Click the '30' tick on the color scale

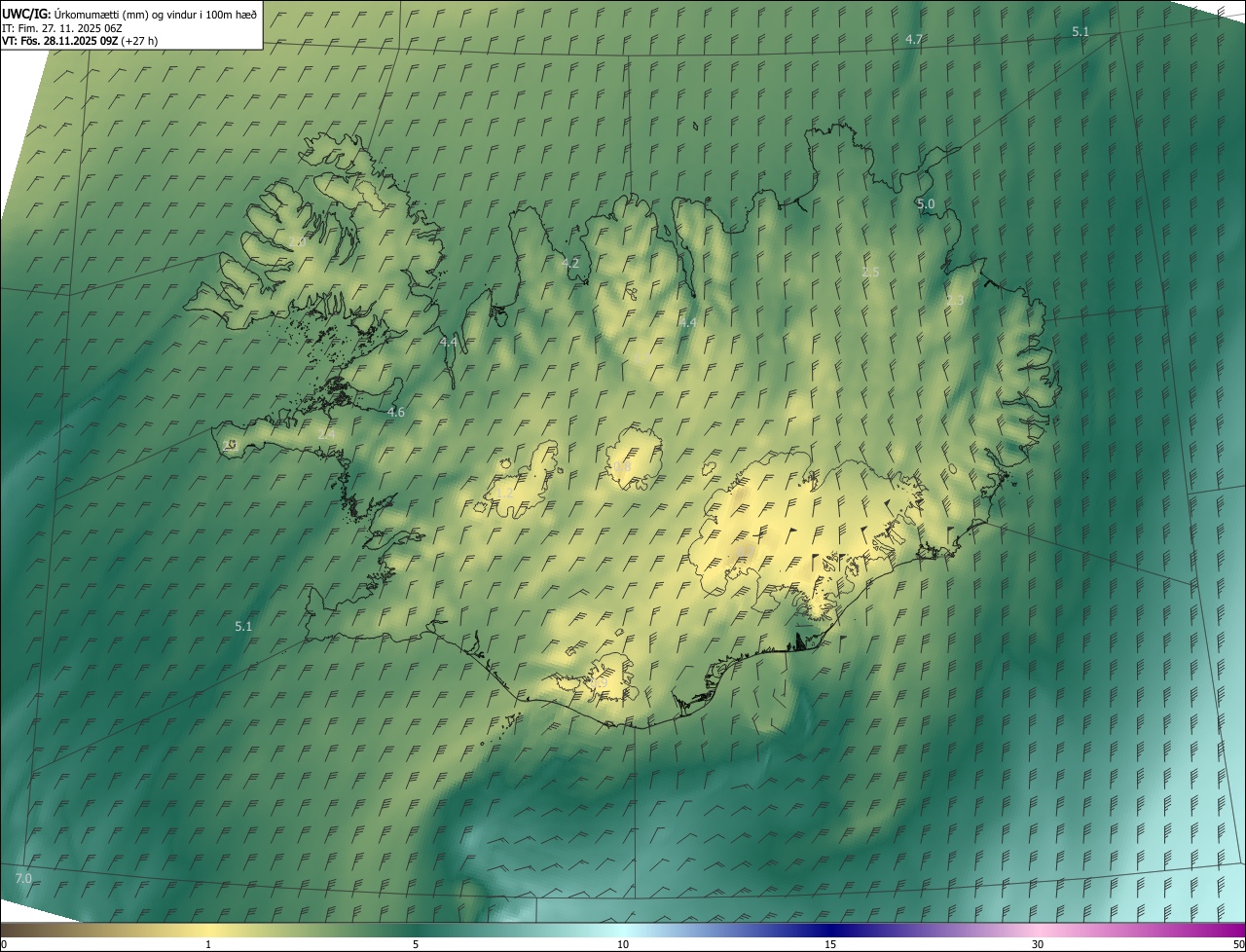click(1038, 944)
